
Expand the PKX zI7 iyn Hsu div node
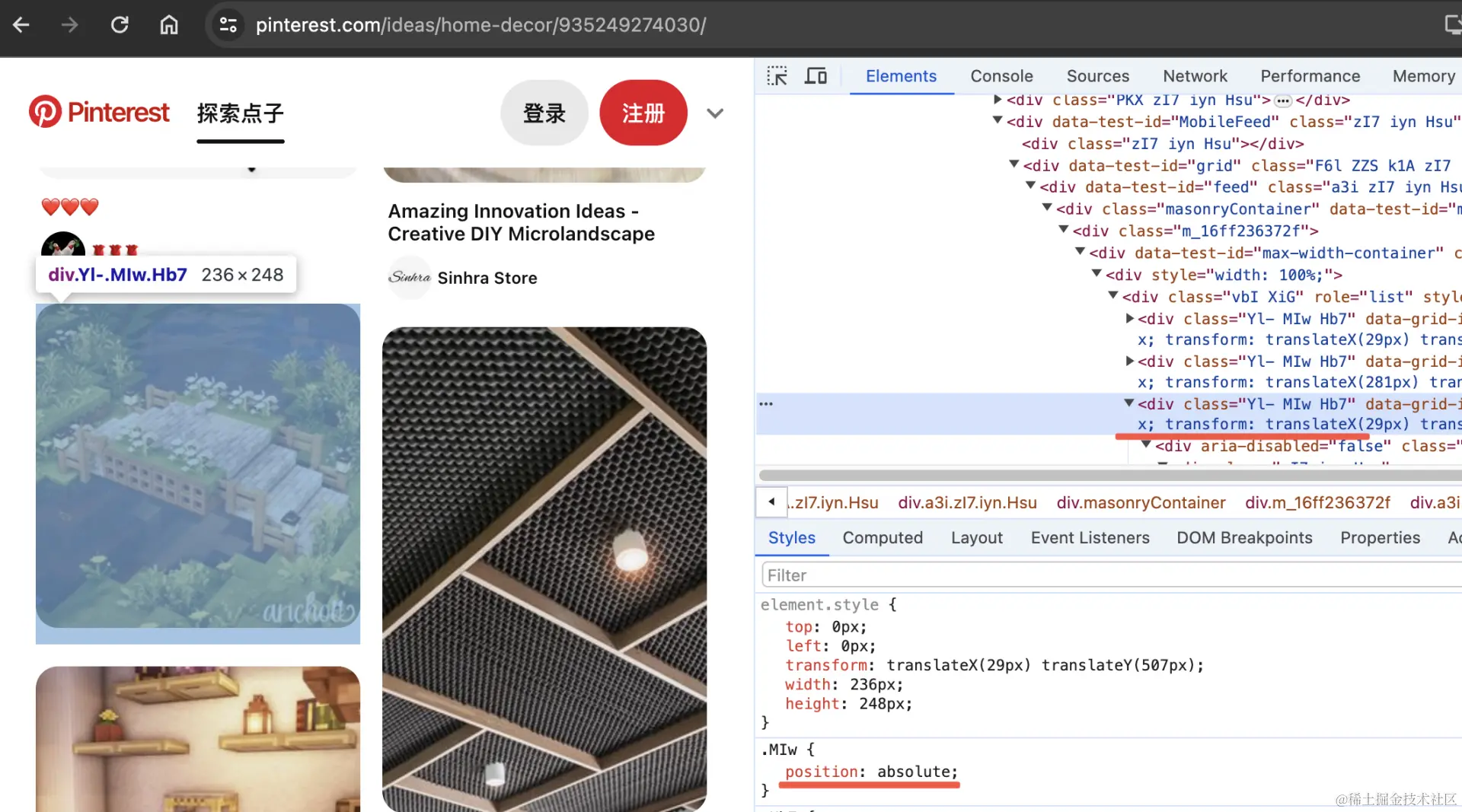coord(998,100)
